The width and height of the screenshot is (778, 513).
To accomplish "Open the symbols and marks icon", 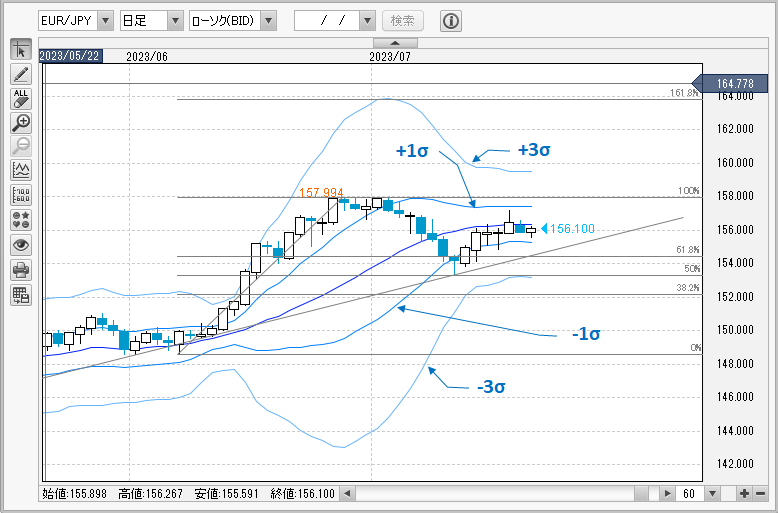I will click(21, 220).
